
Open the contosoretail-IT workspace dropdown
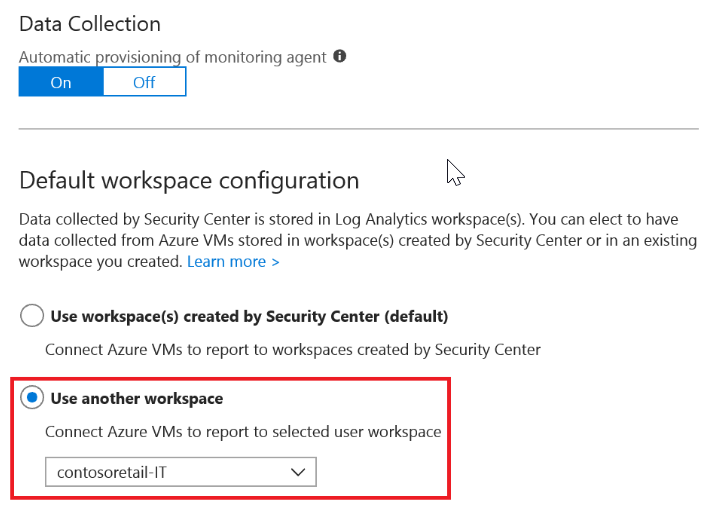[180, 472]
